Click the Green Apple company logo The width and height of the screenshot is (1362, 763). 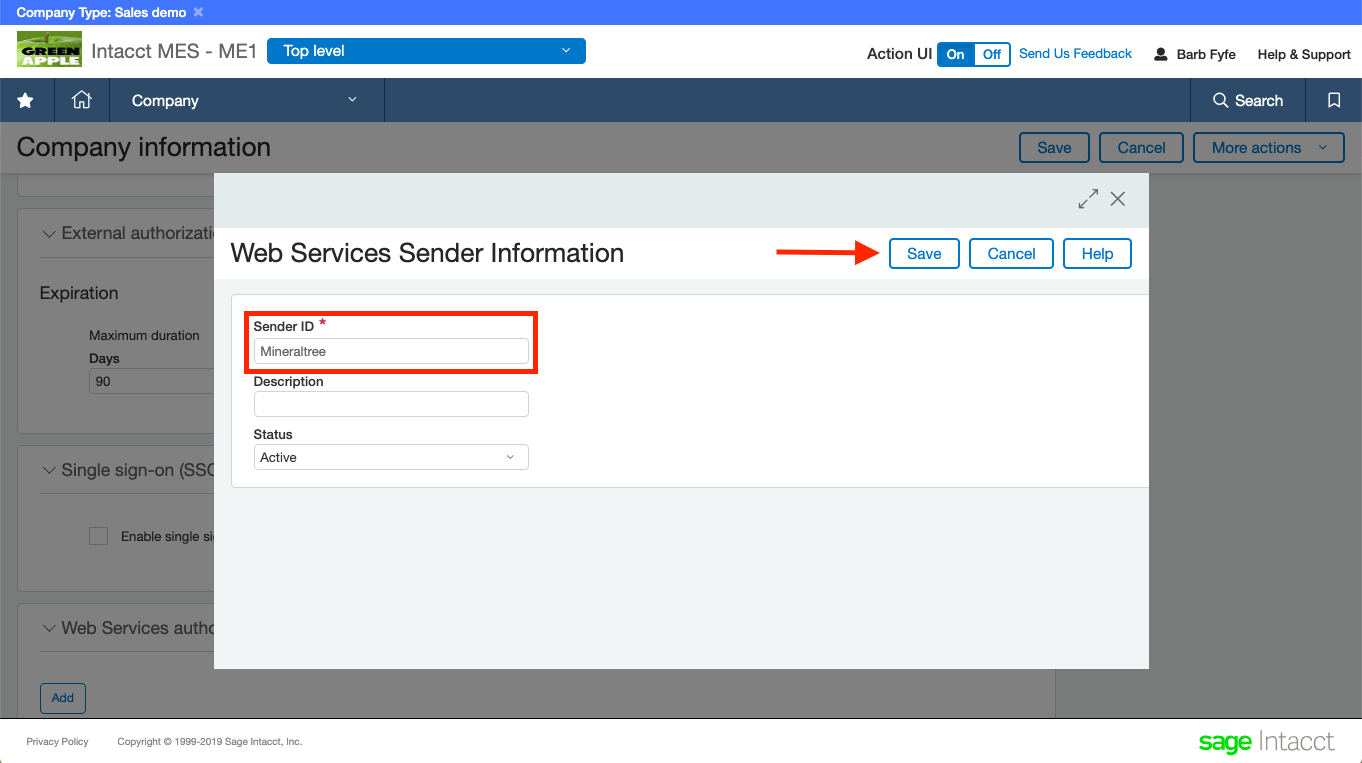[x=49, y=50]
